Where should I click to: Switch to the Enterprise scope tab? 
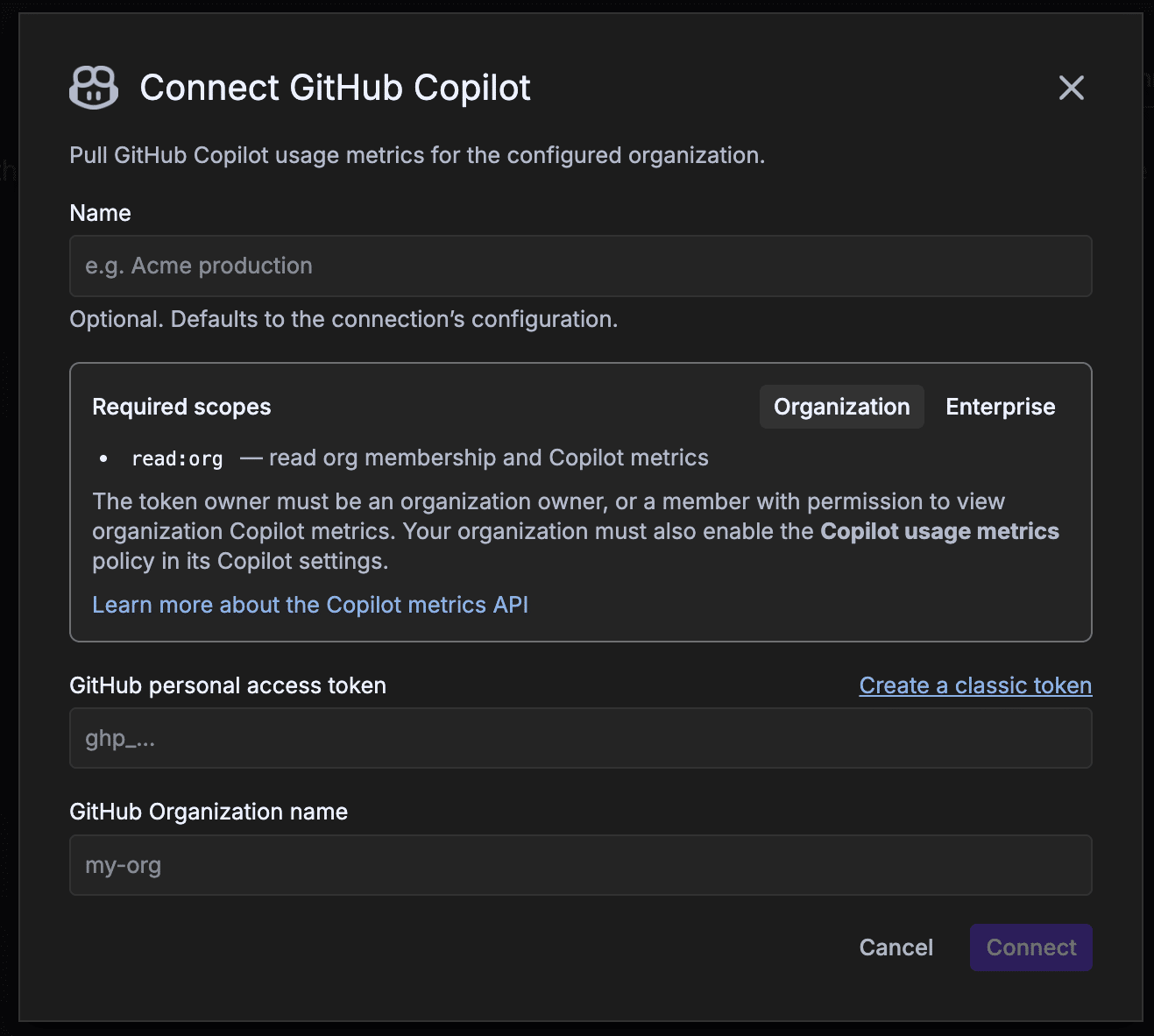click(x=1000, y=407)
